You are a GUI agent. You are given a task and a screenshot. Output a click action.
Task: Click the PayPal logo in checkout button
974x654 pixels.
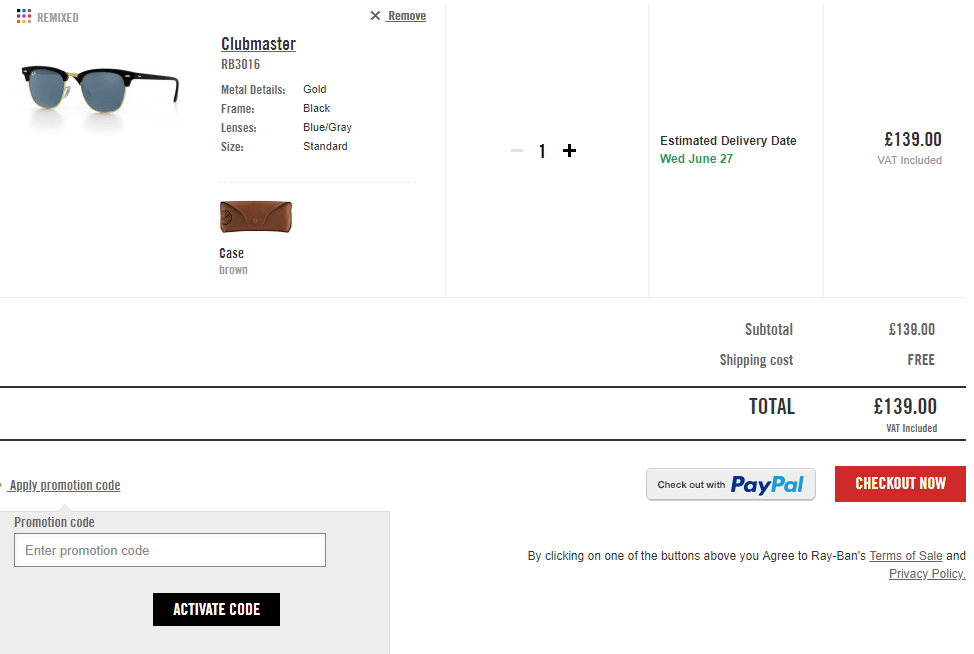[x=767, y=484]
